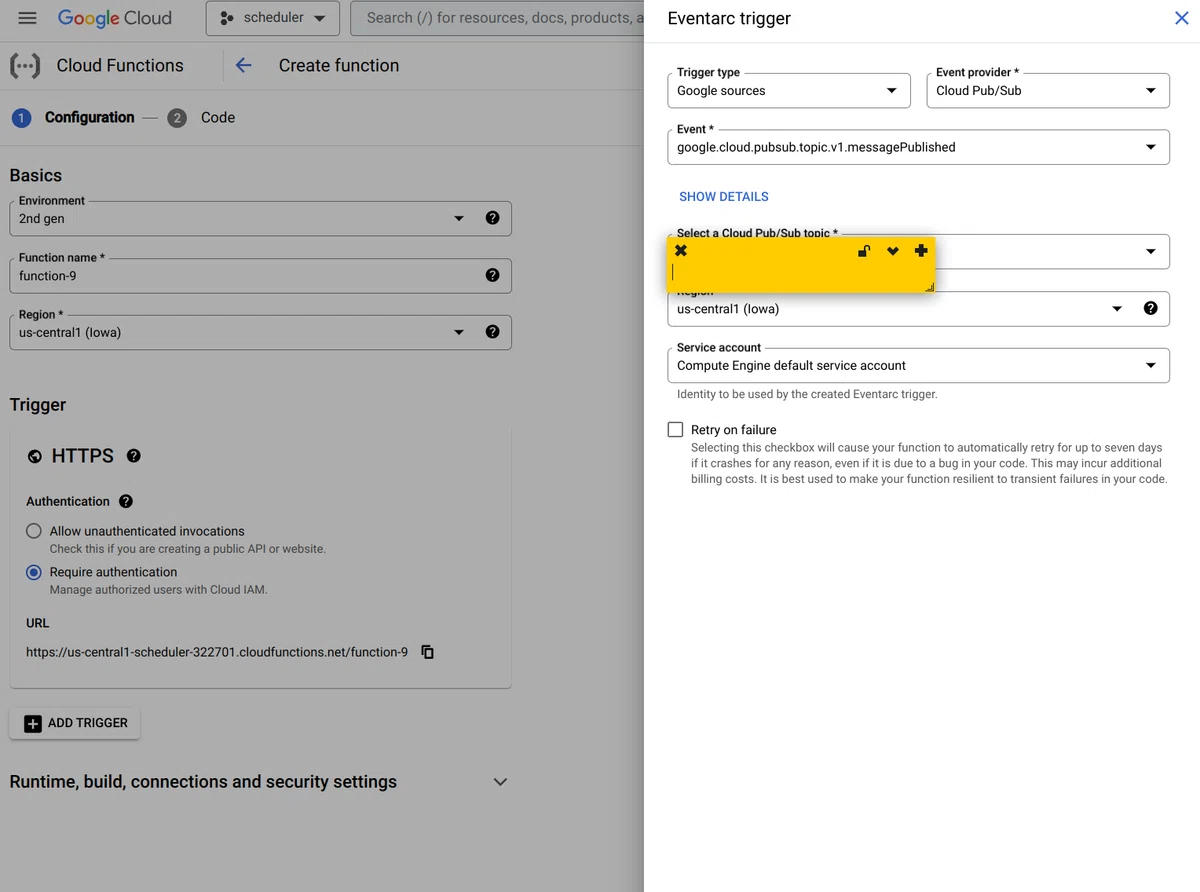The width and height of the screenshot is (1200, 892).
Task: Click the globe icon beside HTTPS
Action: 35,456
